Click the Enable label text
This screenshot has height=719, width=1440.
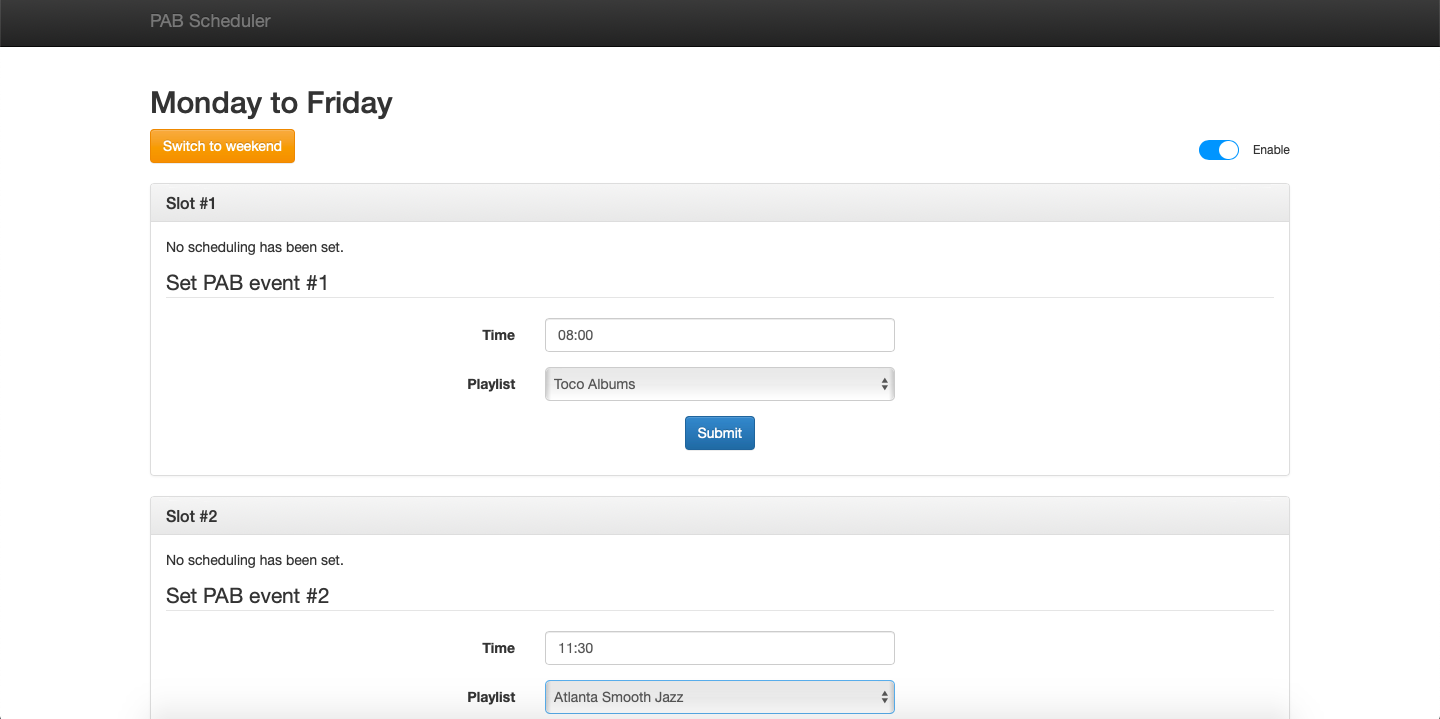click(x=1271, y=150)
